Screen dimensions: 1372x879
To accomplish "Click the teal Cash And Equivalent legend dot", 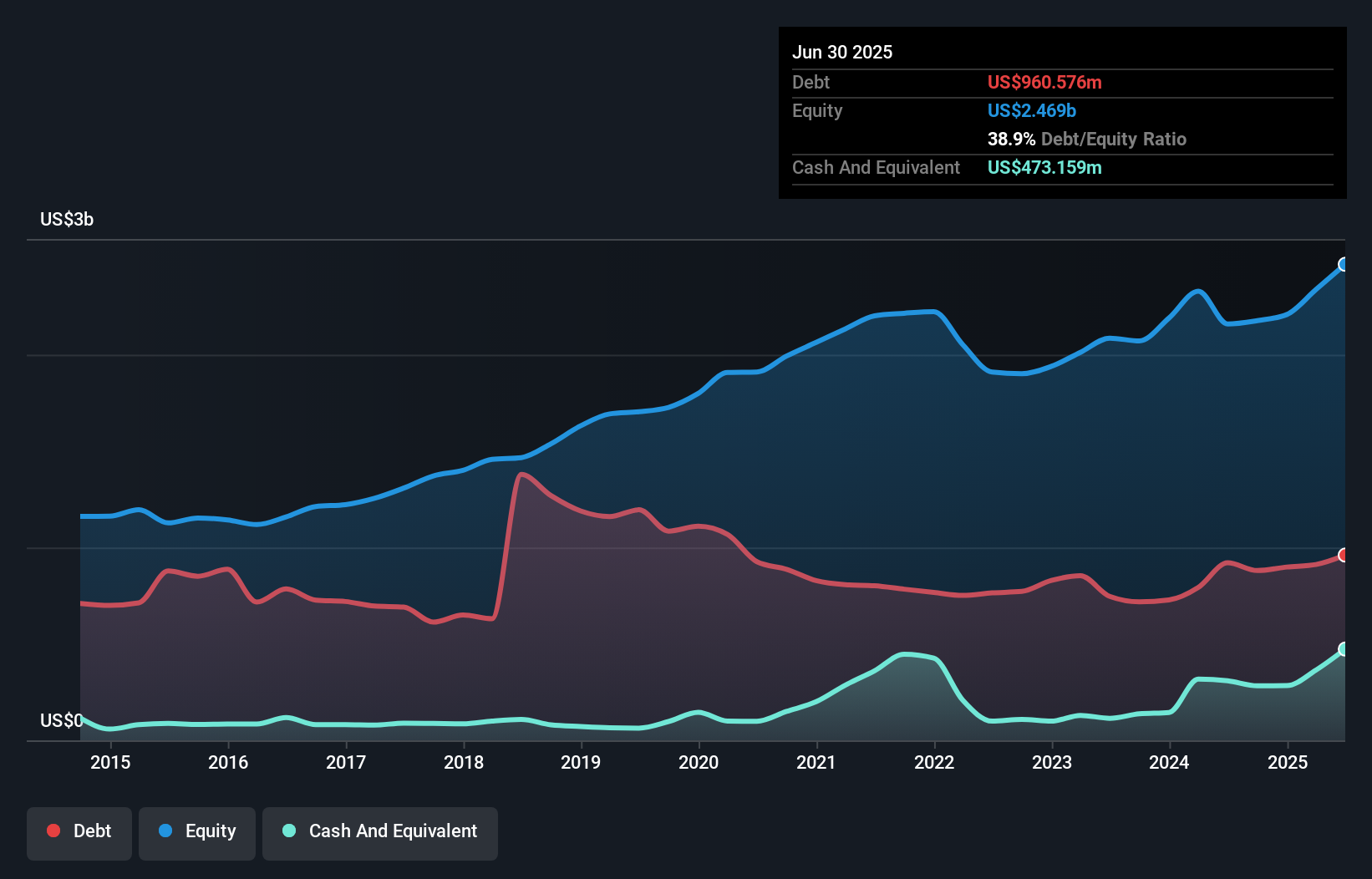I will coord(289,831).
